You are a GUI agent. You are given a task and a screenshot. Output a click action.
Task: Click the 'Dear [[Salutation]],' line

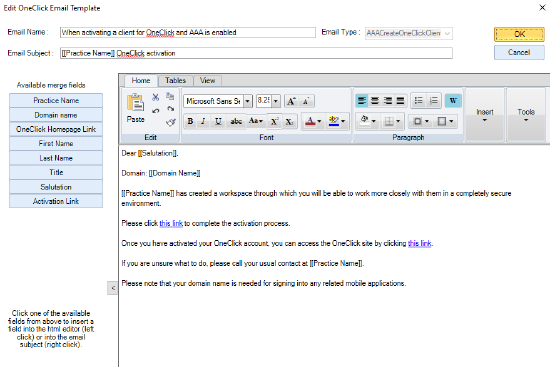point(150,153)
